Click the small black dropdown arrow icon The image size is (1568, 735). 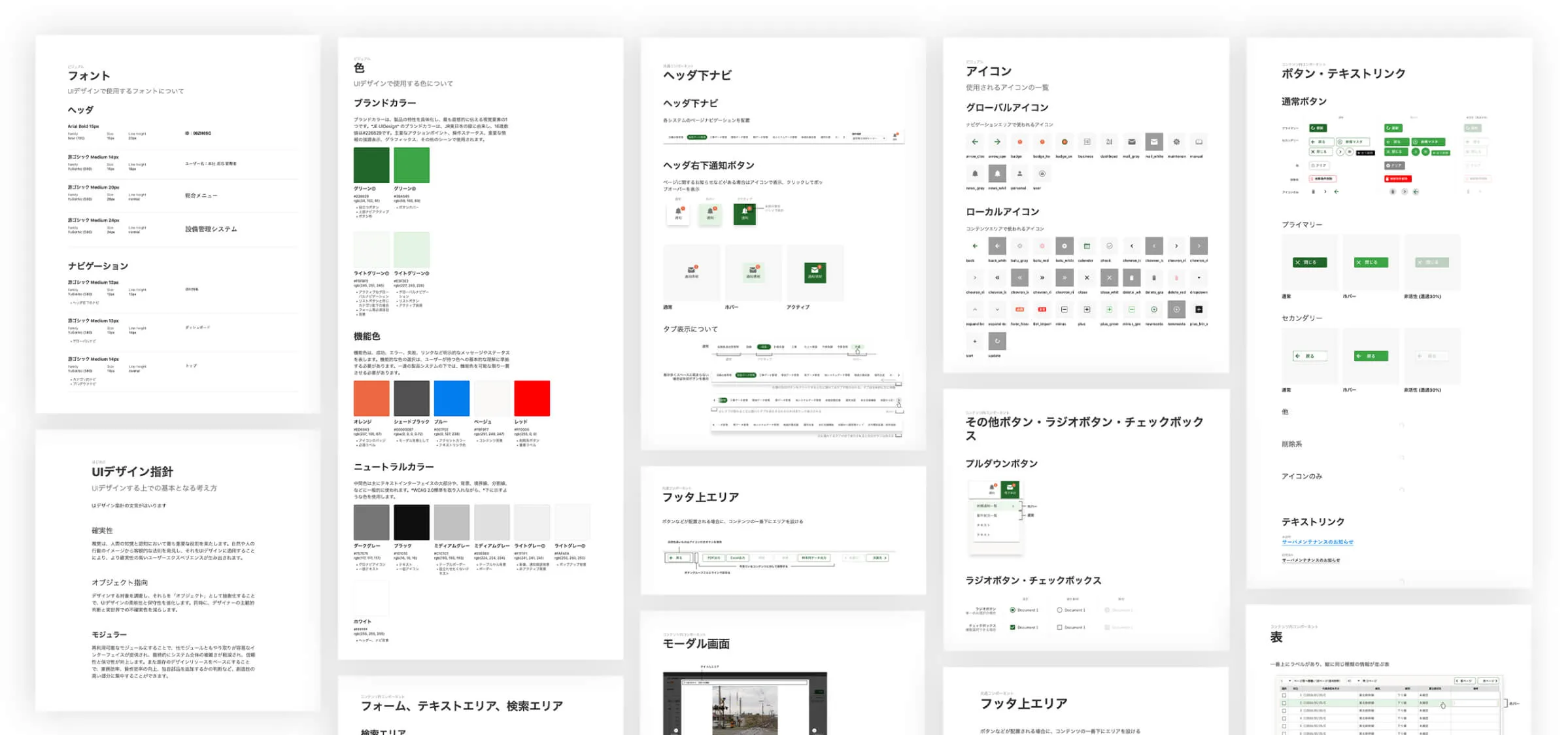click(x=1199, y=278)
